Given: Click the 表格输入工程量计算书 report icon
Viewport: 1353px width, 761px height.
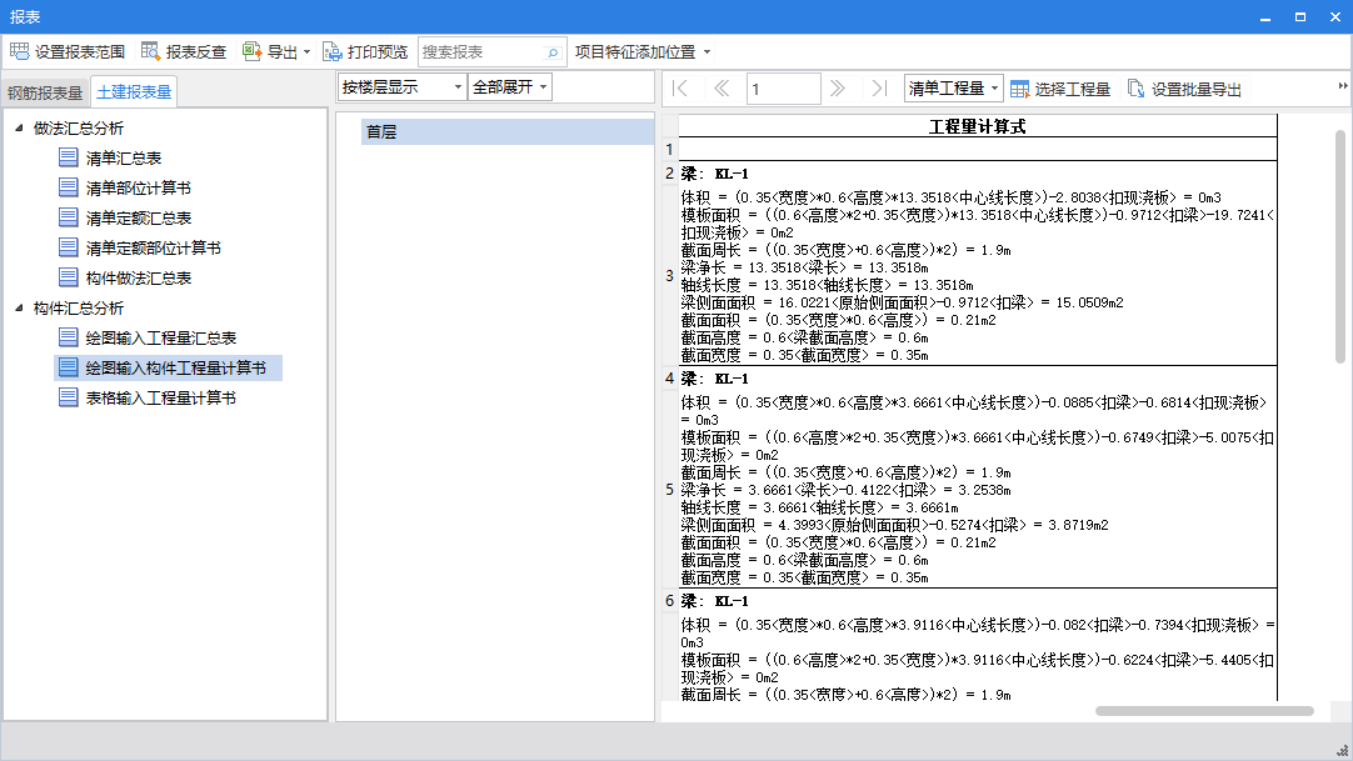Looking at the screenshot, I should pyautogui.click(x=68, y=397).
